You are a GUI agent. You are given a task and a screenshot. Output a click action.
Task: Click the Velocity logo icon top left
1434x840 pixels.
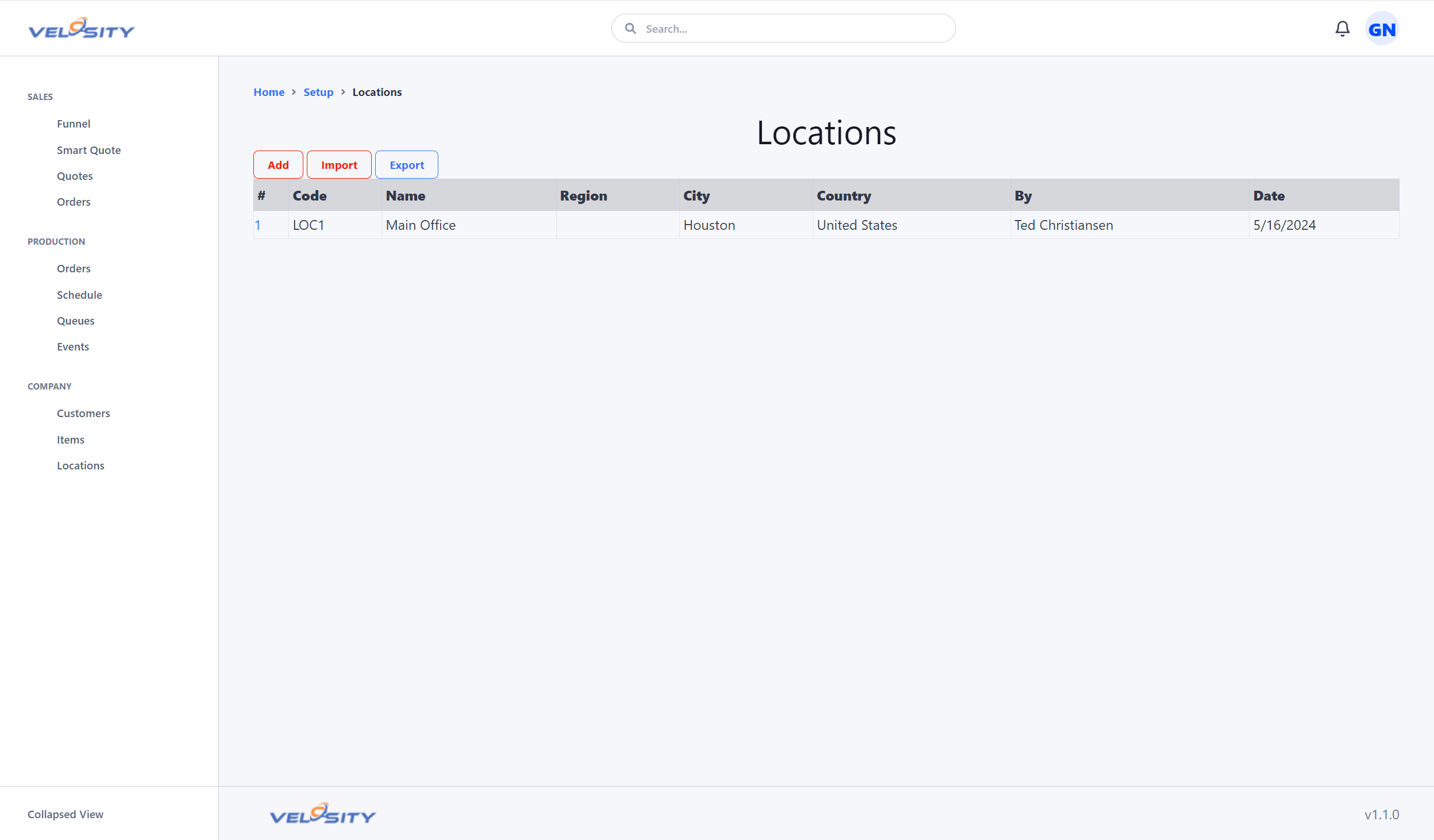coord(82,28)
